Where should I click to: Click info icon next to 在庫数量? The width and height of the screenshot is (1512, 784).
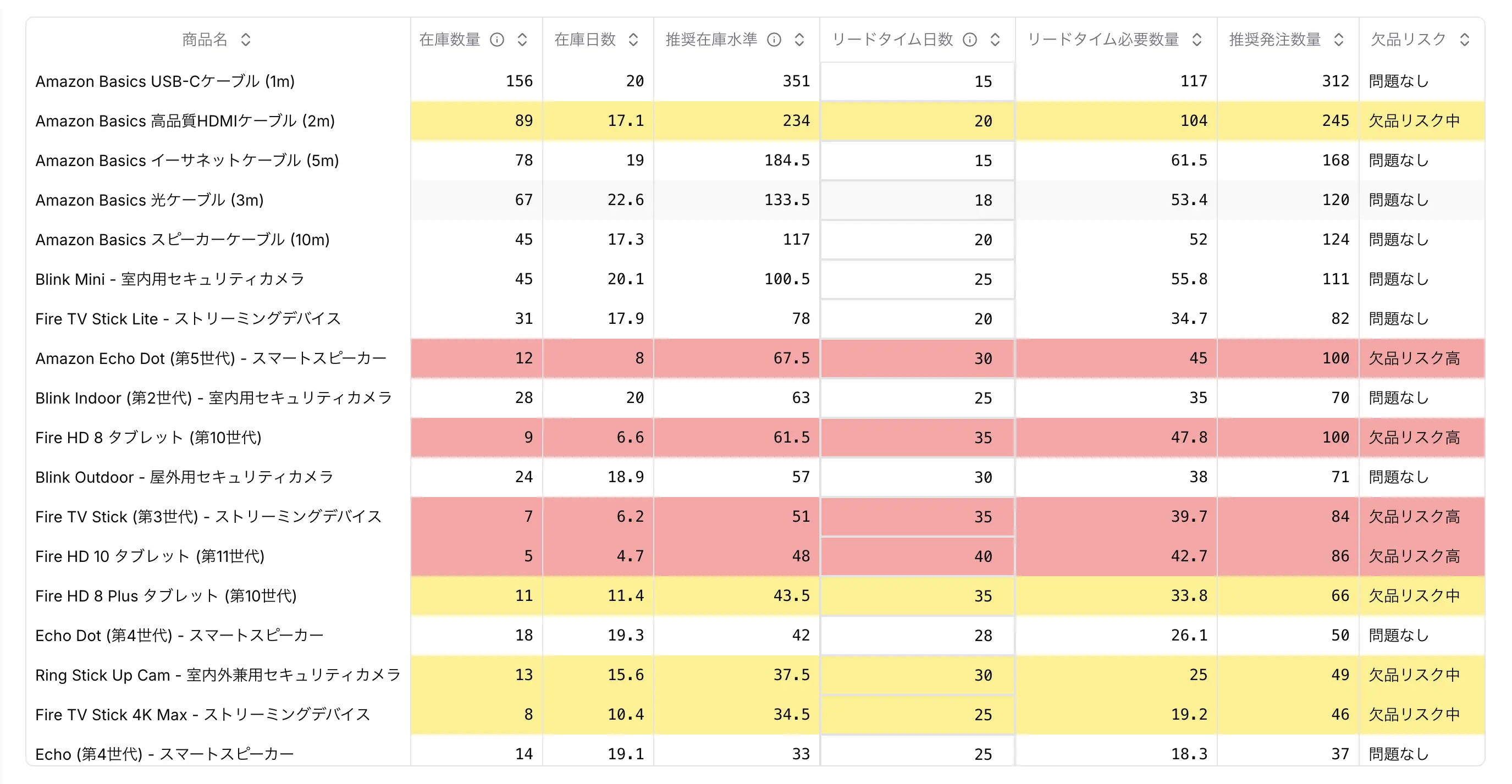tap(497, 40)
